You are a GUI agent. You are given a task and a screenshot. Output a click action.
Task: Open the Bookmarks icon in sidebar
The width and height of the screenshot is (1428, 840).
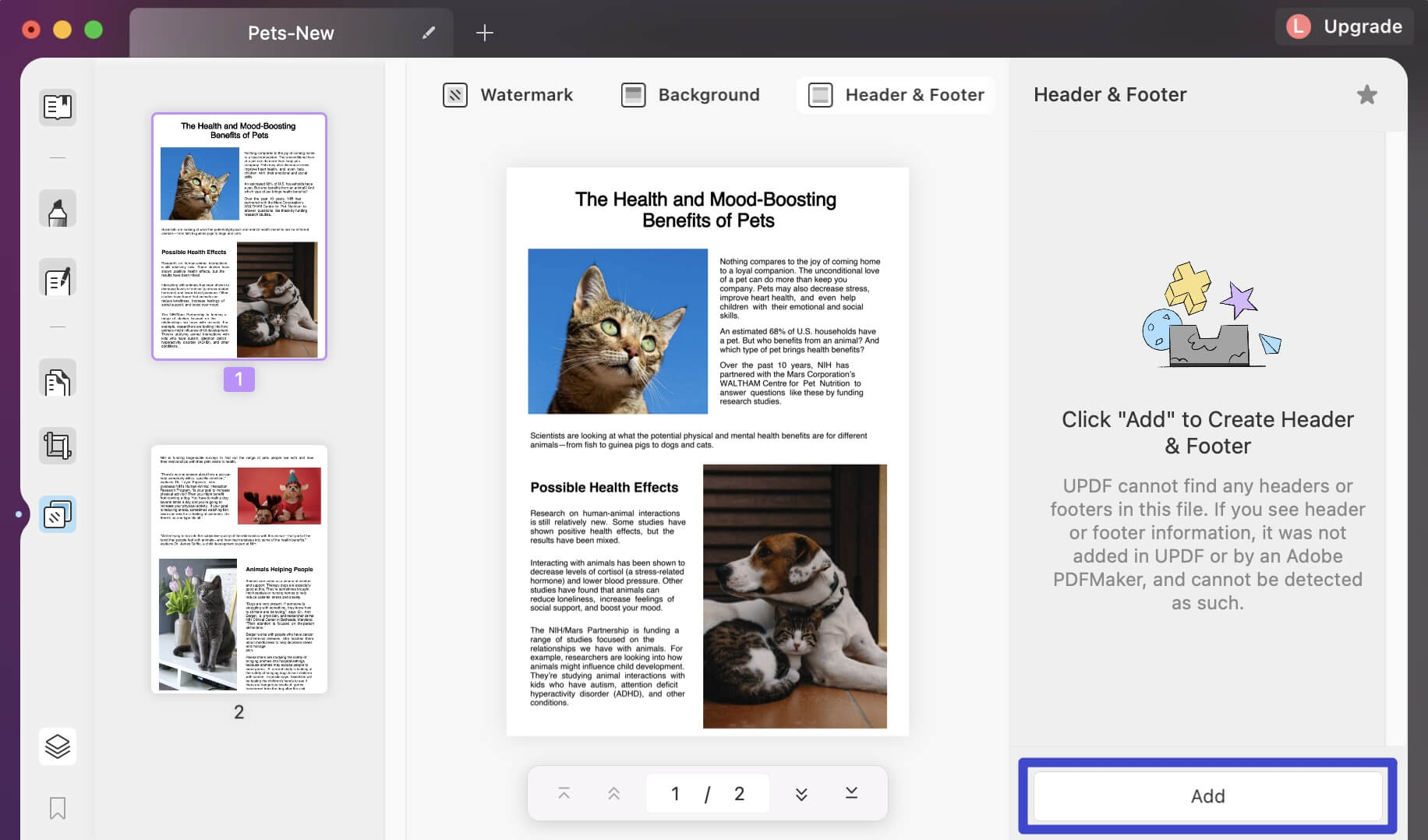click(x=58, y=809)
